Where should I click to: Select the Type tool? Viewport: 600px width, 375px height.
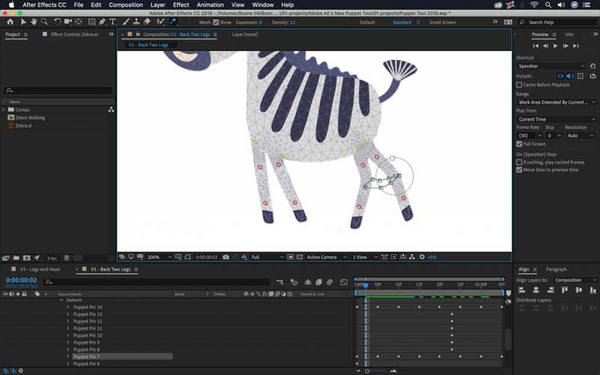pos(112,22)
